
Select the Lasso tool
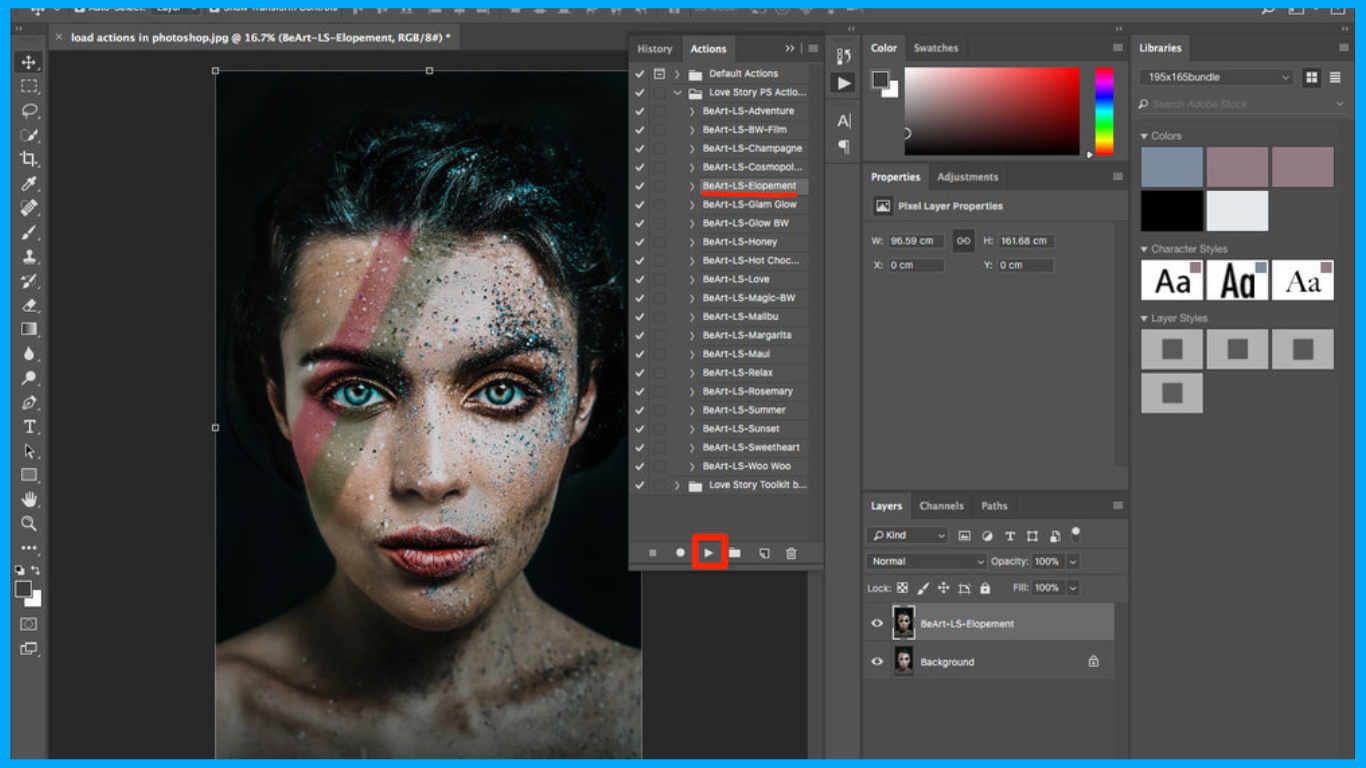pyautogui.click(x=29, y=110)
